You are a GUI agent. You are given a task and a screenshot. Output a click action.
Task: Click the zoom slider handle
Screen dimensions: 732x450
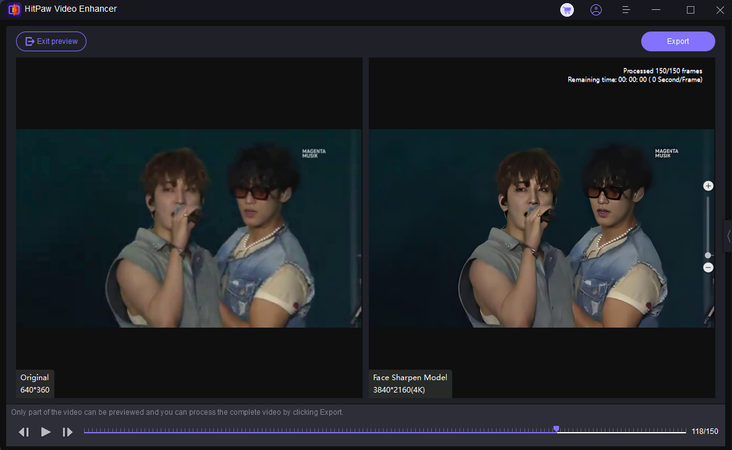(708, 255)
